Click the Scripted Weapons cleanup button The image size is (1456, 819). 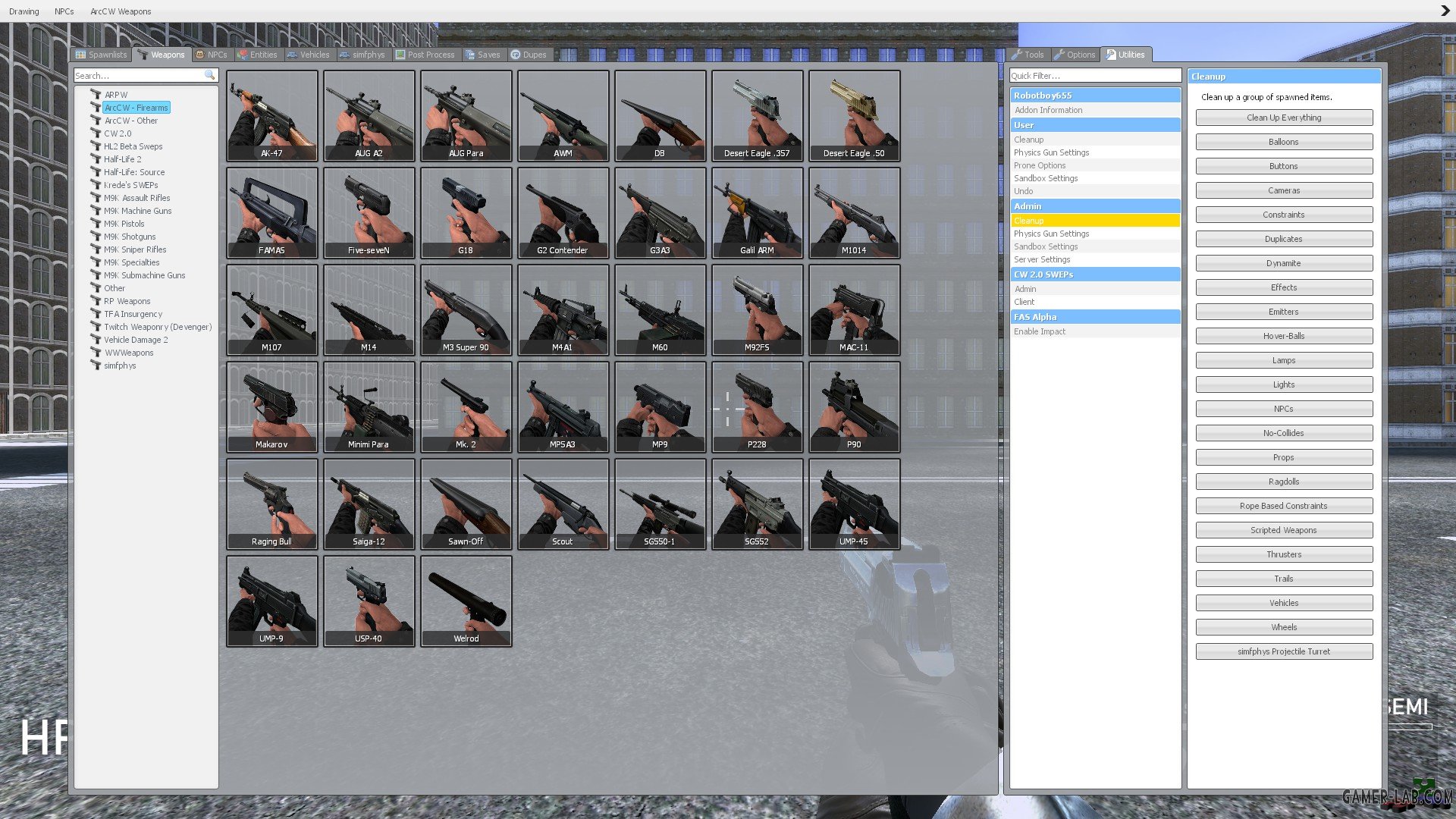coord(1284,530)
